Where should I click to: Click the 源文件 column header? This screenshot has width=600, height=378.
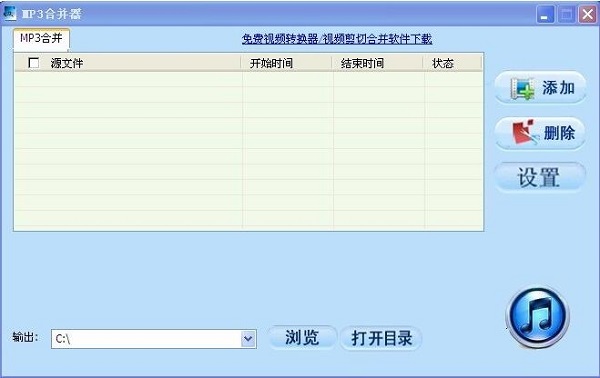click(128, 63)
